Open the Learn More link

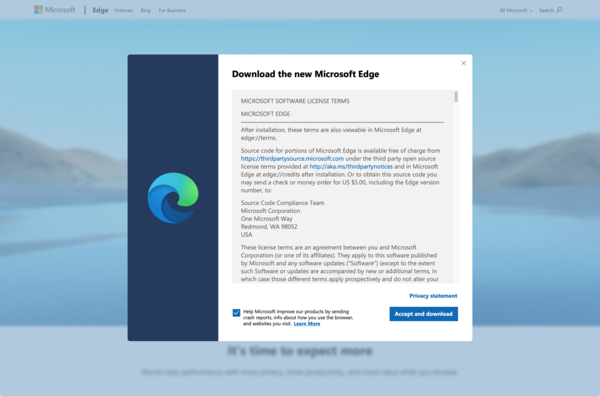pos(307,324)
